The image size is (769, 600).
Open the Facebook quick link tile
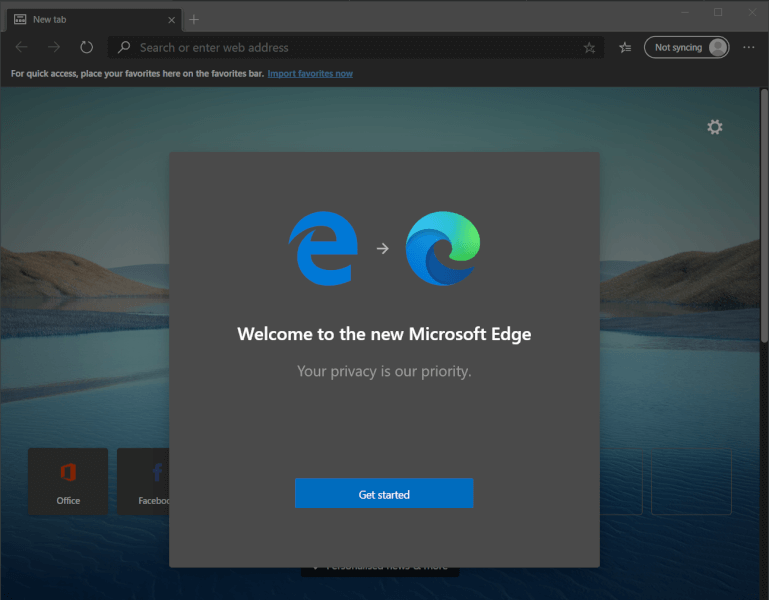(x=143, y=481)
